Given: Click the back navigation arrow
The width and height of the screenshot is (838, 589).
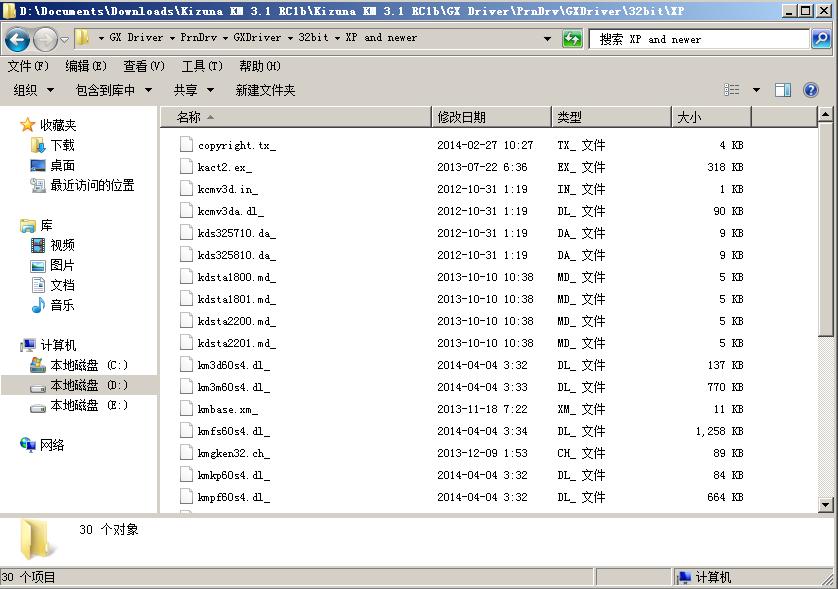Looking at the screenshot, I should point(19,38).
